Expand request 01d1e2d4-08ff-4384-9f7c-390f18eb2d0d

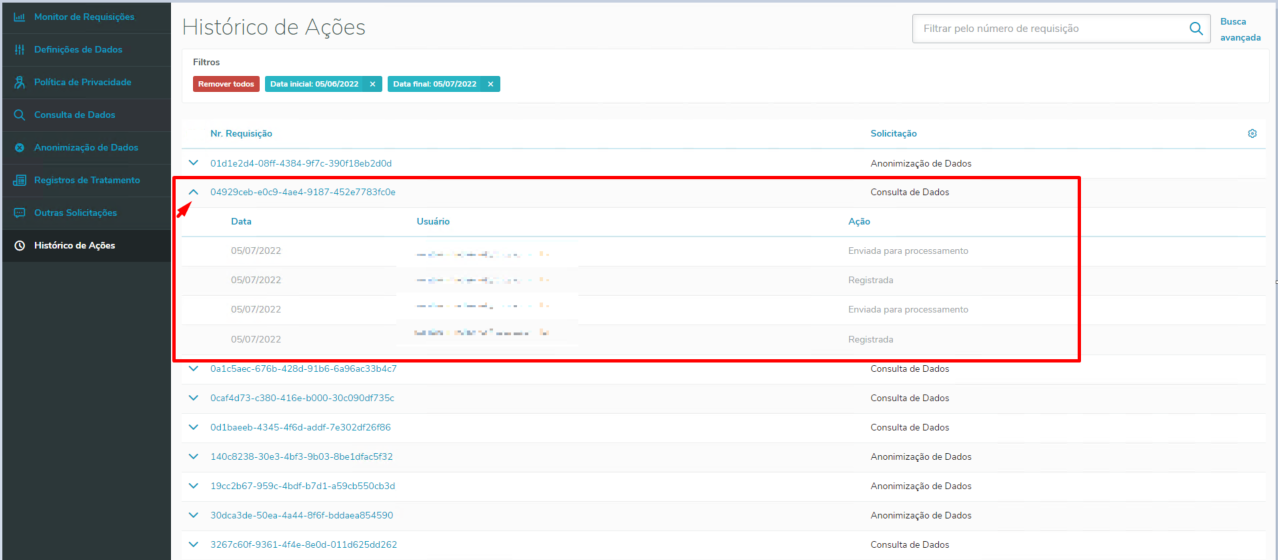click(194, 163)
